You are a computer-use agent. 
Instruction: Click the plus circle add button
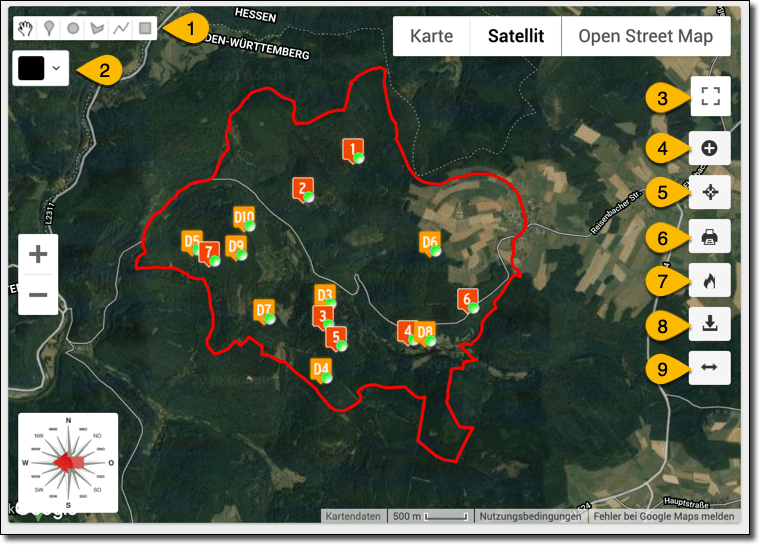tap(710, 148)
